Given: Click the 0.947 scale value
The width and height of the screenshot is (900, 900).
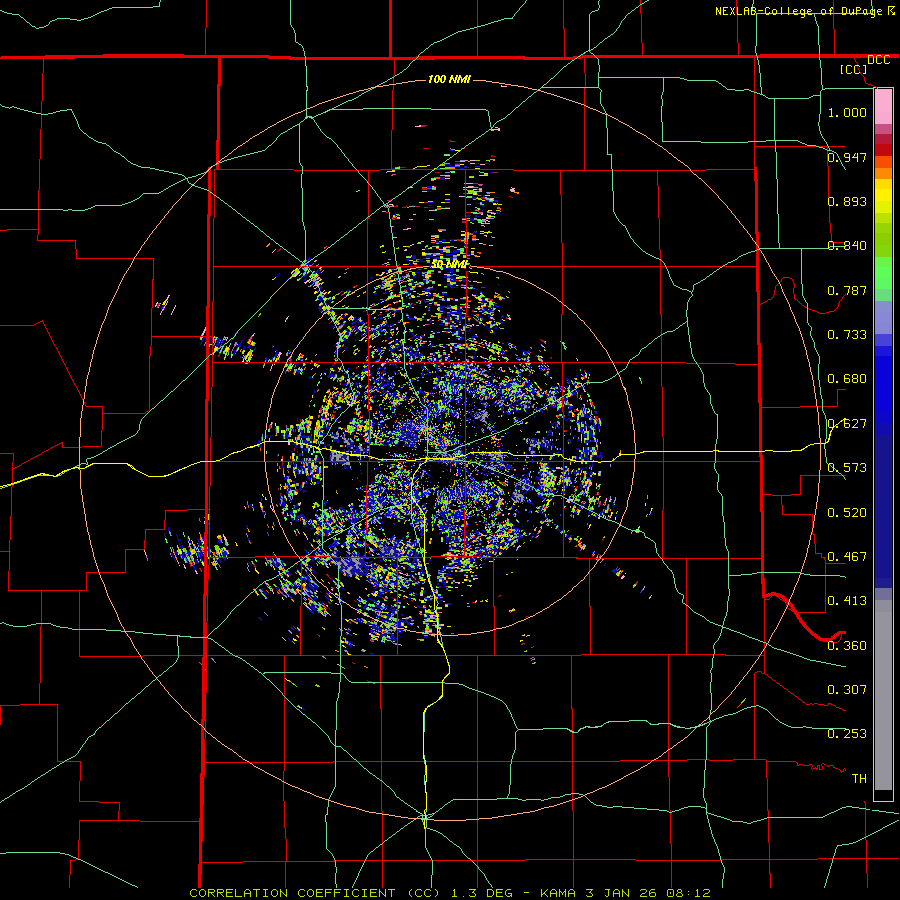Looking at the screenshot, I should [x=847, y=157].
